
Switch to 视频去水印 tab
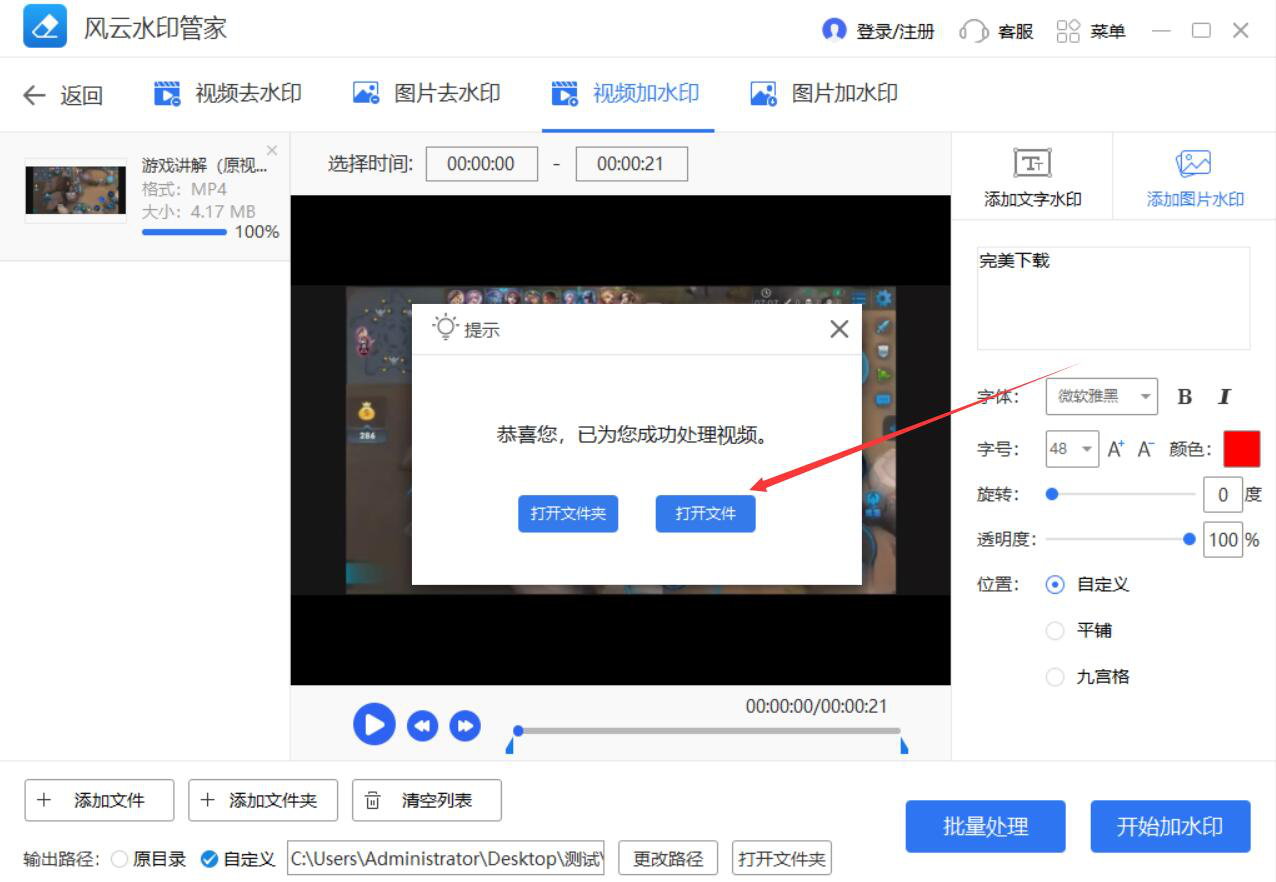[227, 94]
